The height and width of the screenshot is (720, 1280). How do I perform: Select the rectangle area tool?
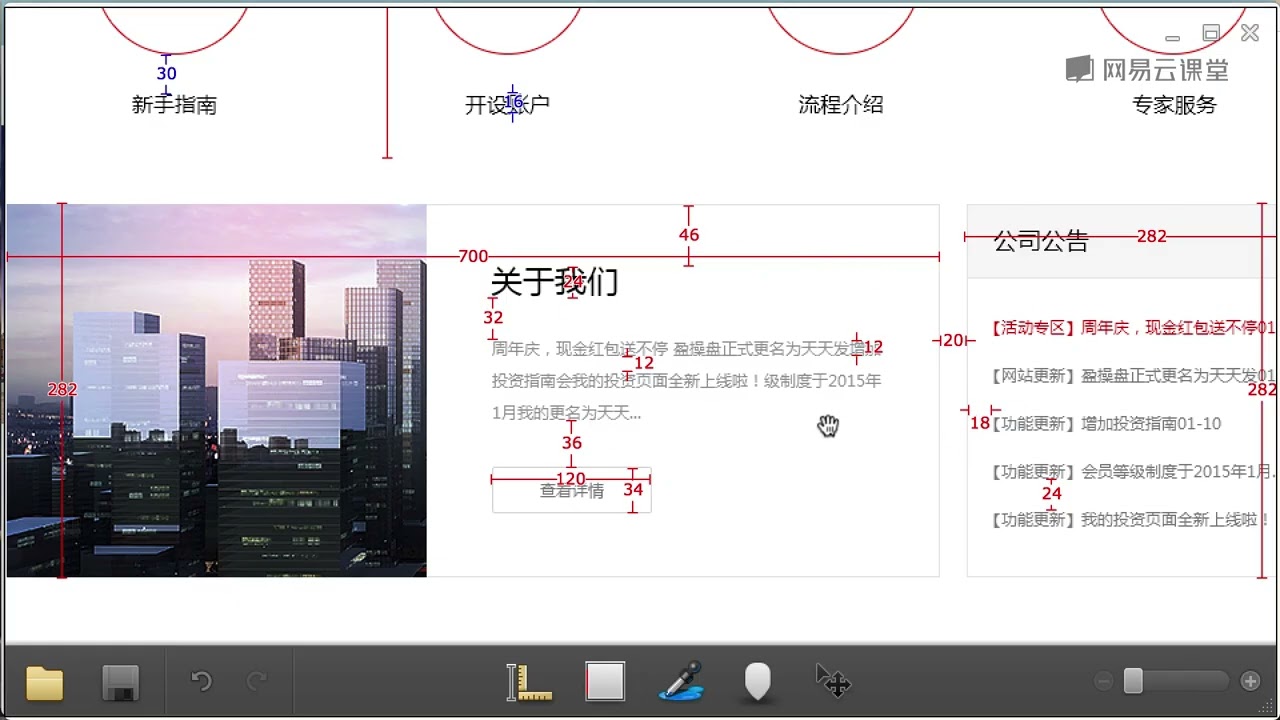(605, 682)
